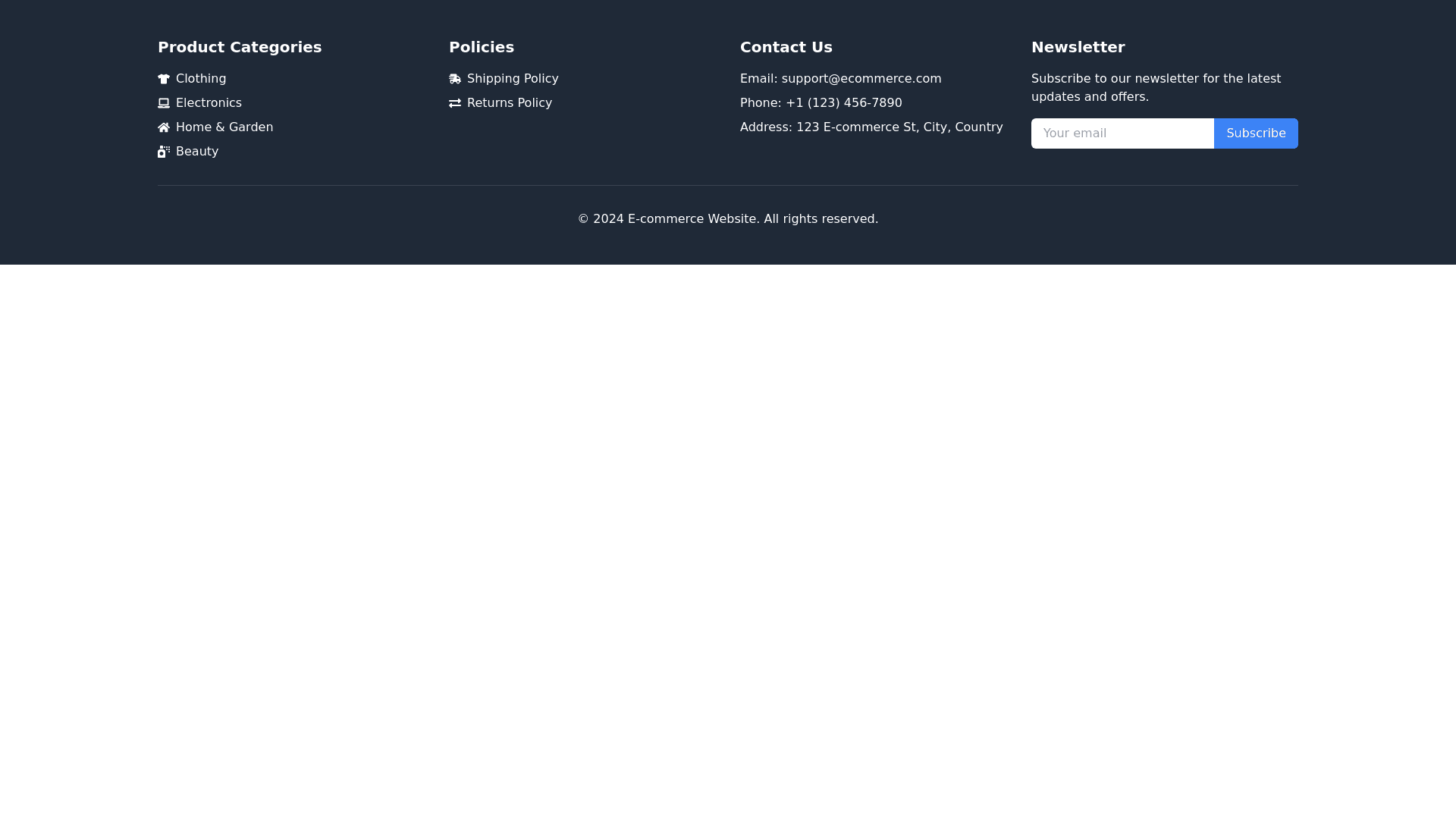Click the 2024 copyright notice text
Image resolution: width=1456 pixels, height=819 pixels.
click(728, 219)
